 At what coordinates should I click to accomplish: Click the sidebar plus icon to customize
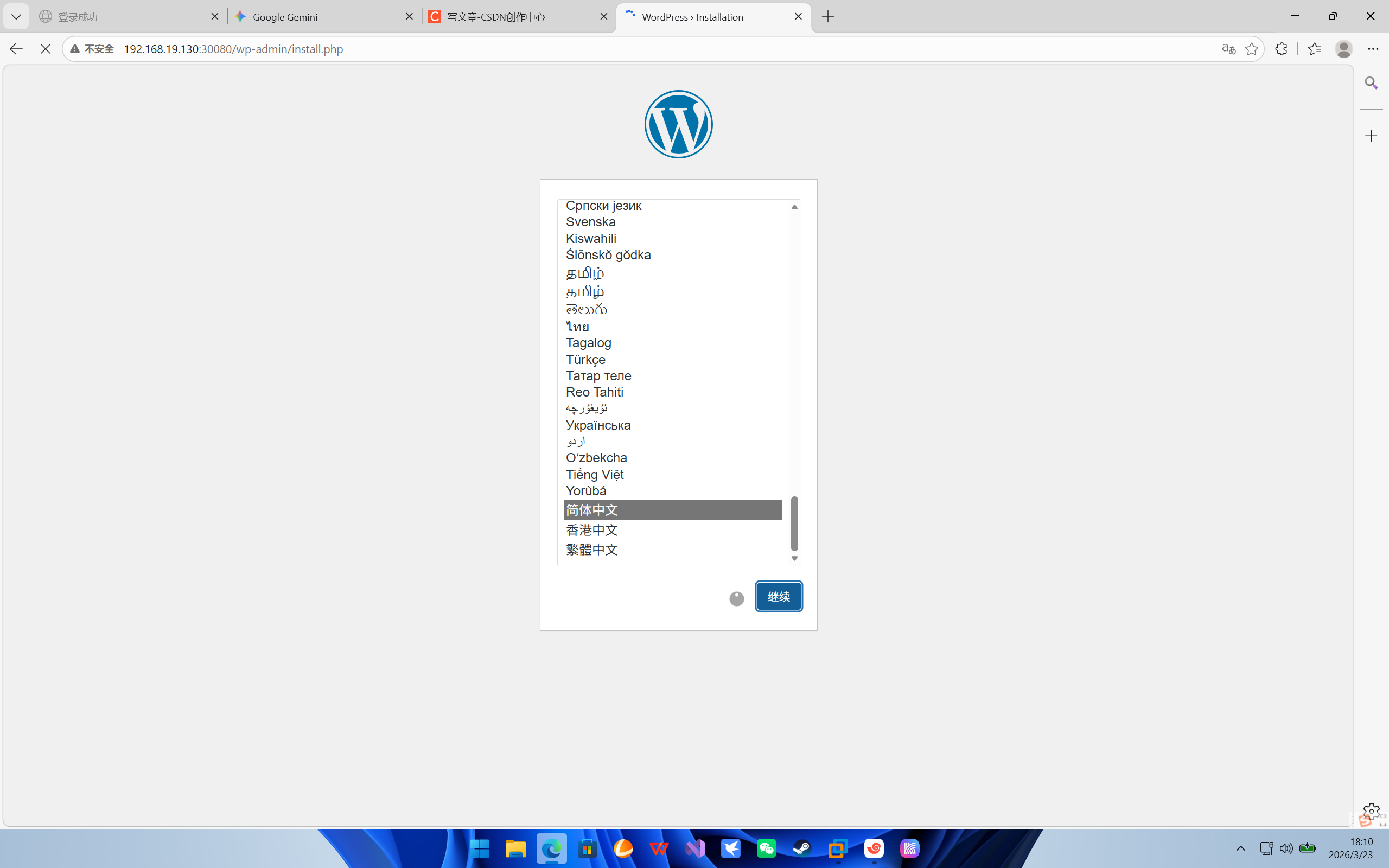[1371, 136]
